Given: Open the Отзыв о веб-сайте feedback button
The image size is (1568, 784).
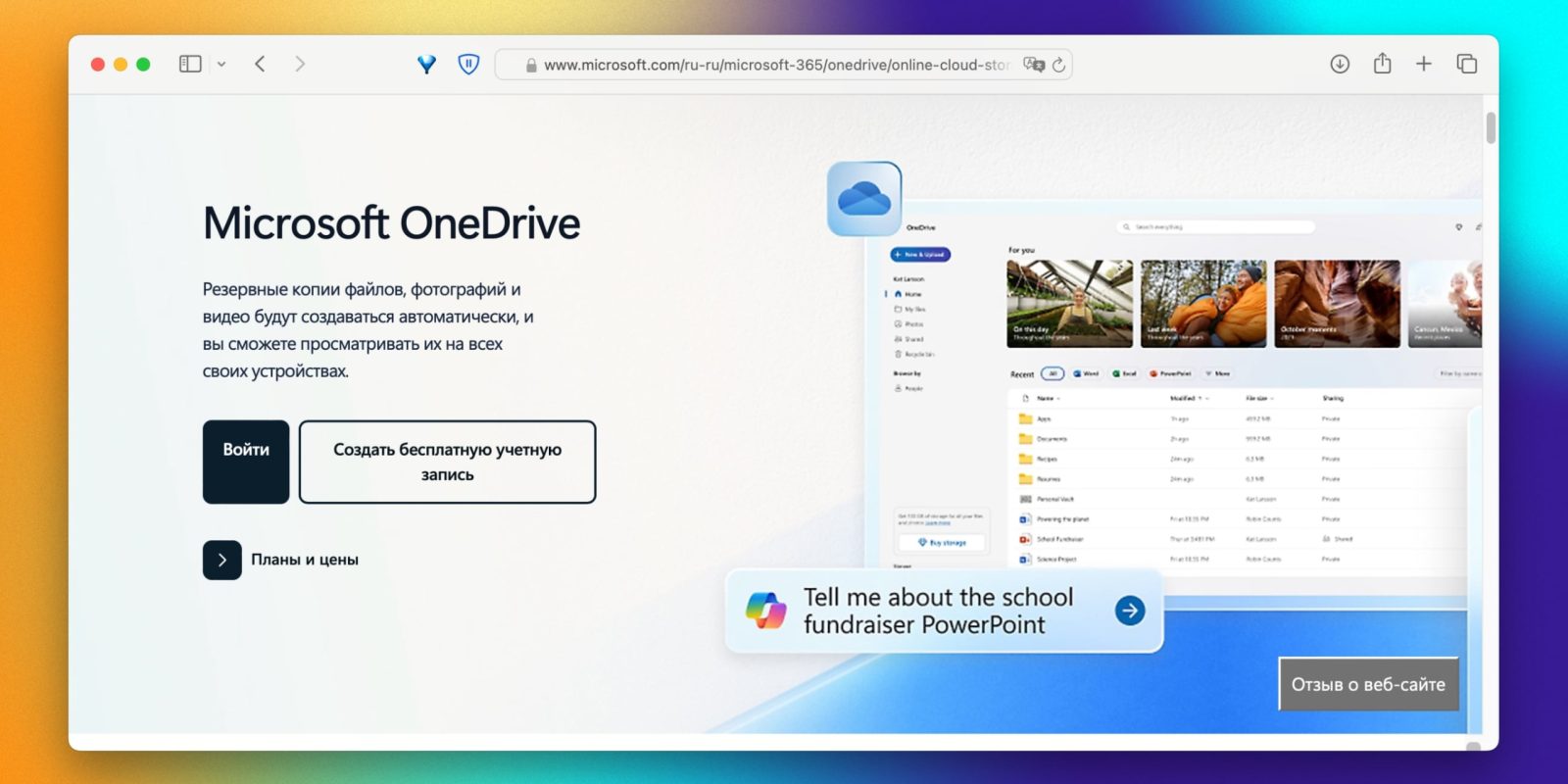Looking at the screenshot, I should click(1368, 684).
